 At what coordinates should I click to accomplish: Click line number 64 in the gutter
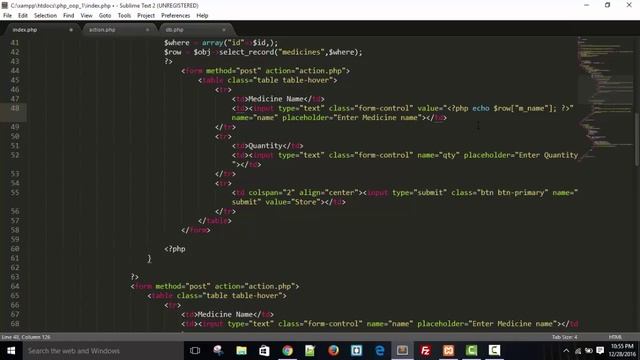(15, 286)
